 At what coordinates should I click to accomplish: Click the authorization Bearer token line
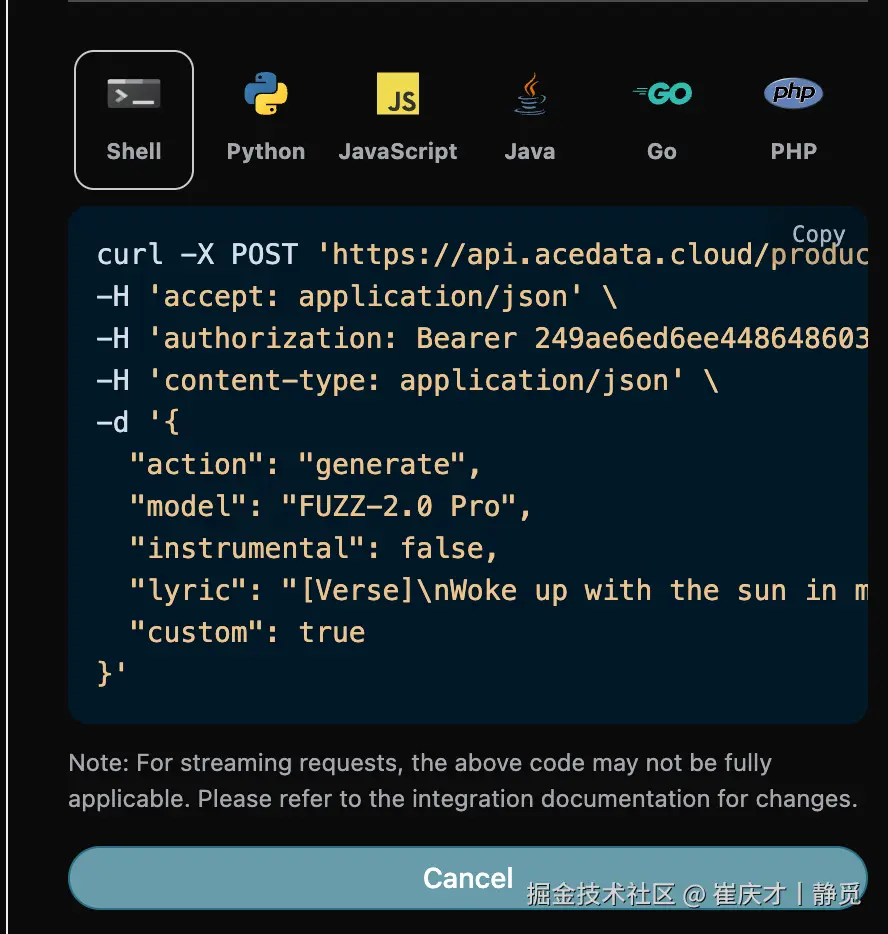click(x=481, y=338)
